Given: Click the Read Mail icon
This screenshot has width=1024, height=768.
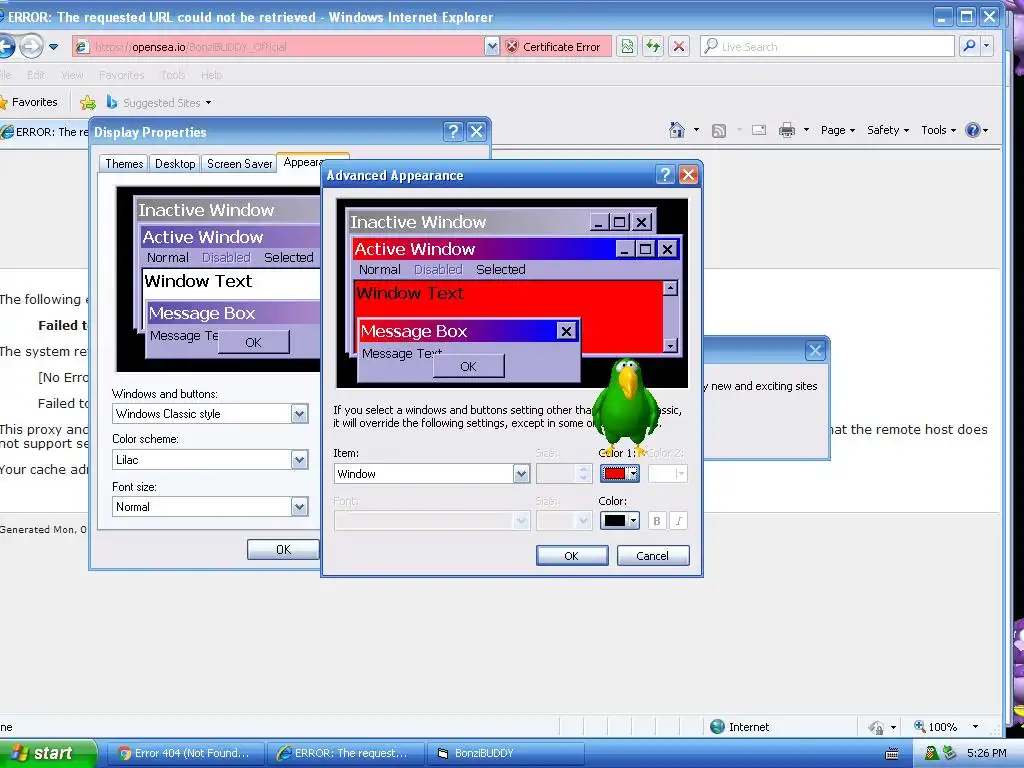Looking at the screenshot, I should click(758, 130).
